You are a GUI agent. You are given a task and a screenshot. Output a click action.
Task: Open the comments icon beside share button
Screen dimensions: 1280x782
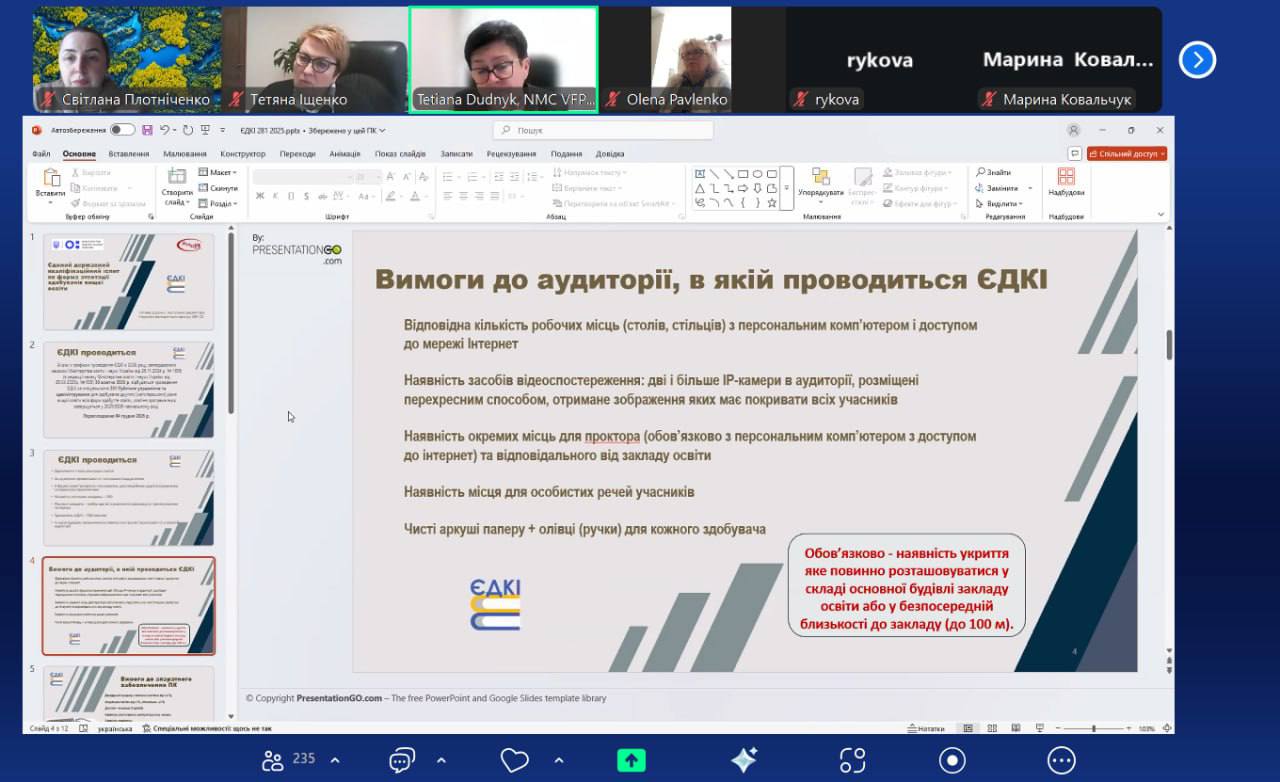pos(1075,154)
